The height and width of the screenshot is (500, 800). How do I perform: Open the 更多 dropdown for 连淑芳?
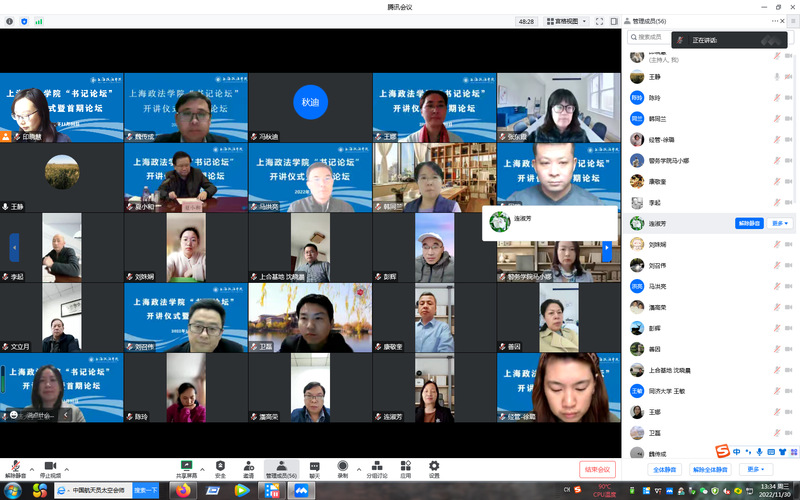(781, 223)
